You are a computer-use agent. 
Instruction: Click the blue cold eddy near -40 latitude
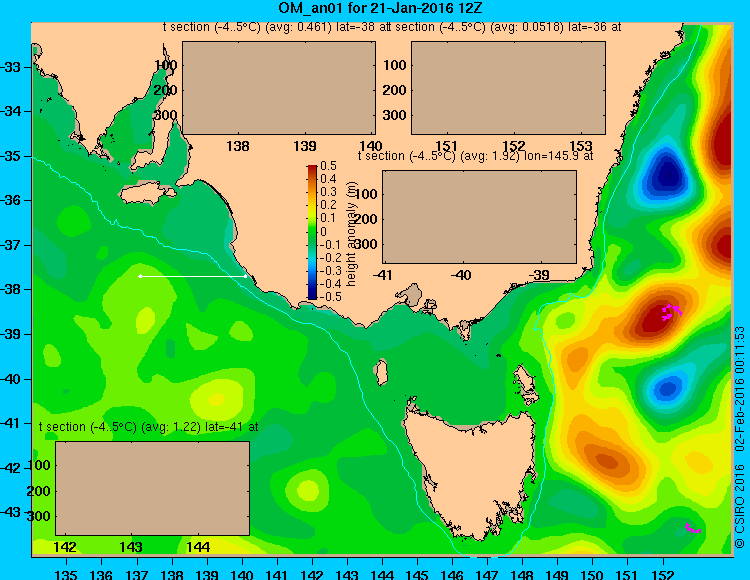point(667,387)
